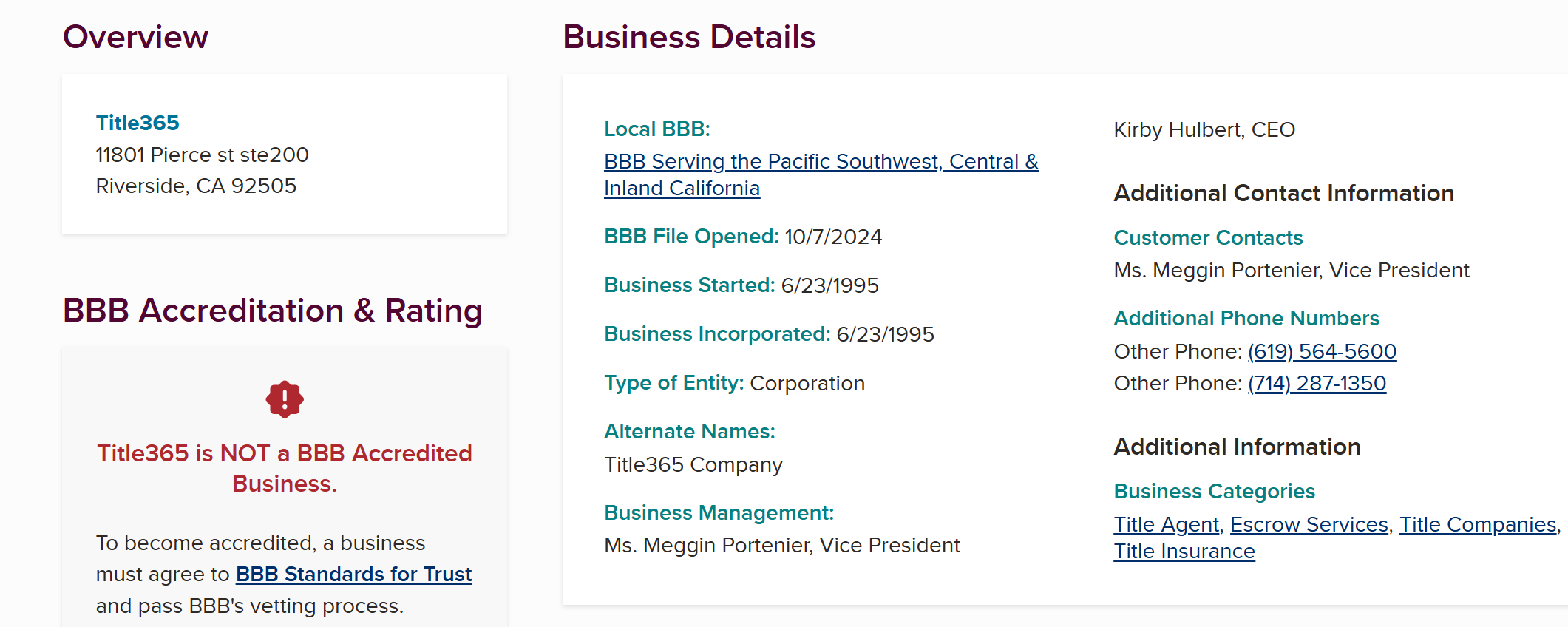
Task: Click the Additional Phone Numbers label
Action: pos(1246,318)
